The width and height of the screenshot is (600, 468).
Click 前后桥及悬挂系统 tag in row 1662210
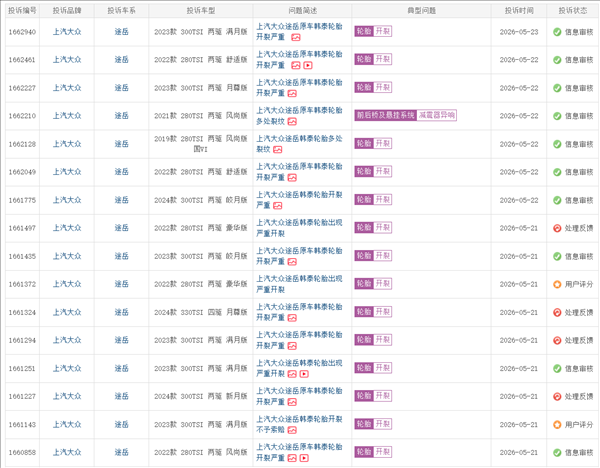pos(386,115)
